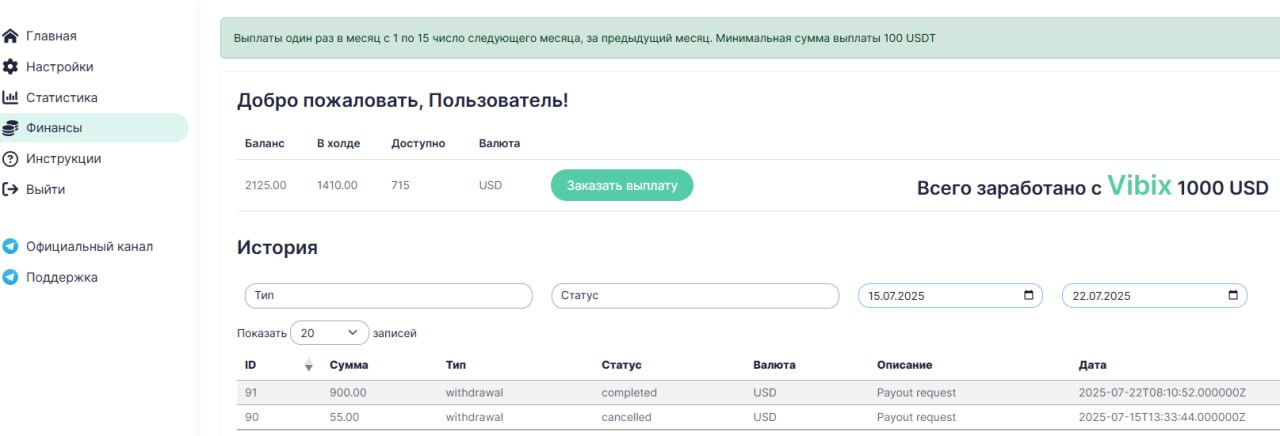Click the coins icon for Финансы
Screen dimensions: 1280x436
[11, 128]
